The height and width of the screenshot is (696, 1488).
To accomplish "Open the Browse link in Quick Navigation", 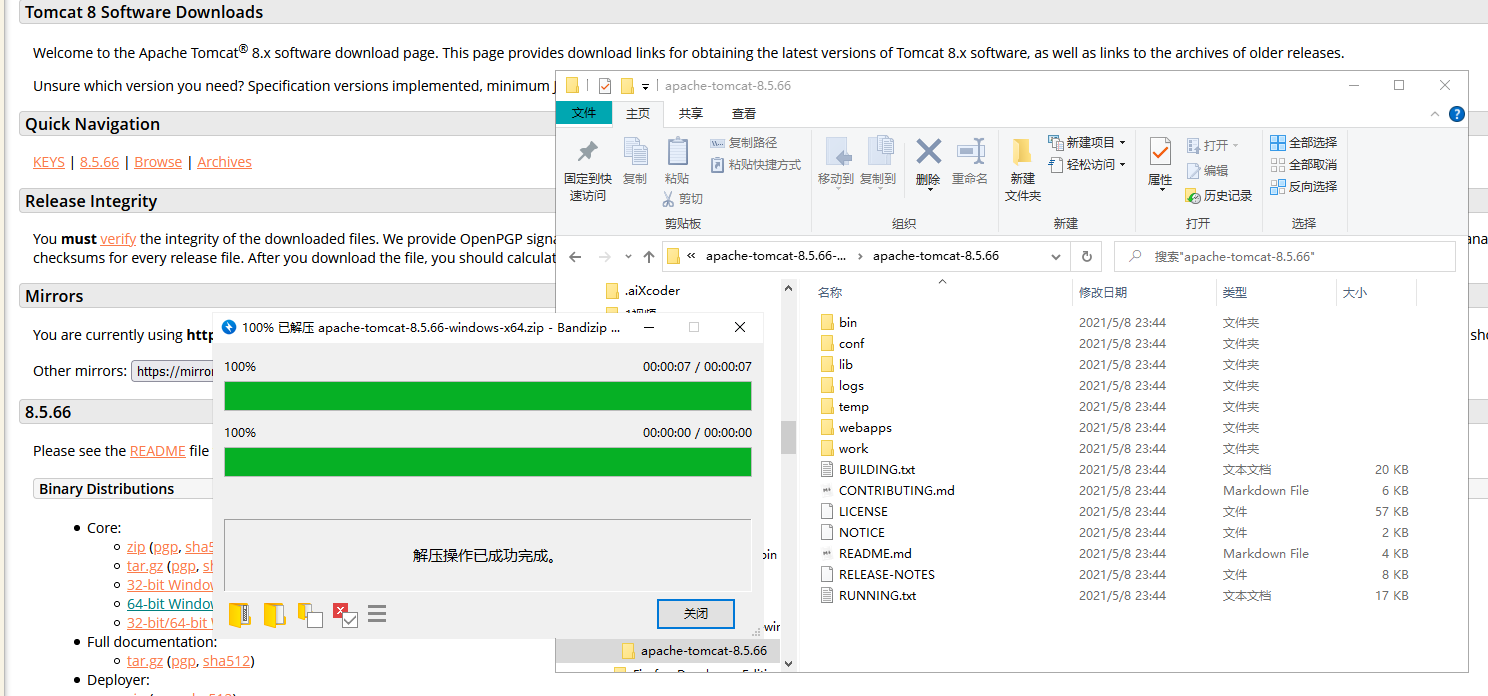I will coord(158,162).
